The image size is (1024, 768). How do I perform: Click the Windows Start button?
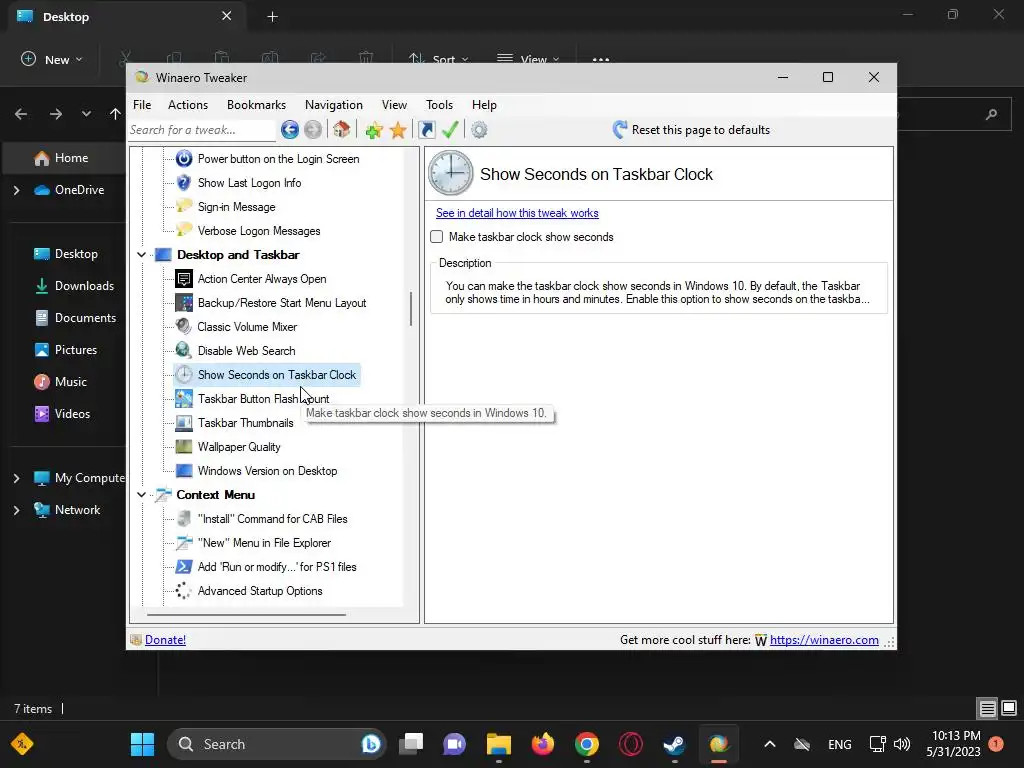[x=142, y=744]
